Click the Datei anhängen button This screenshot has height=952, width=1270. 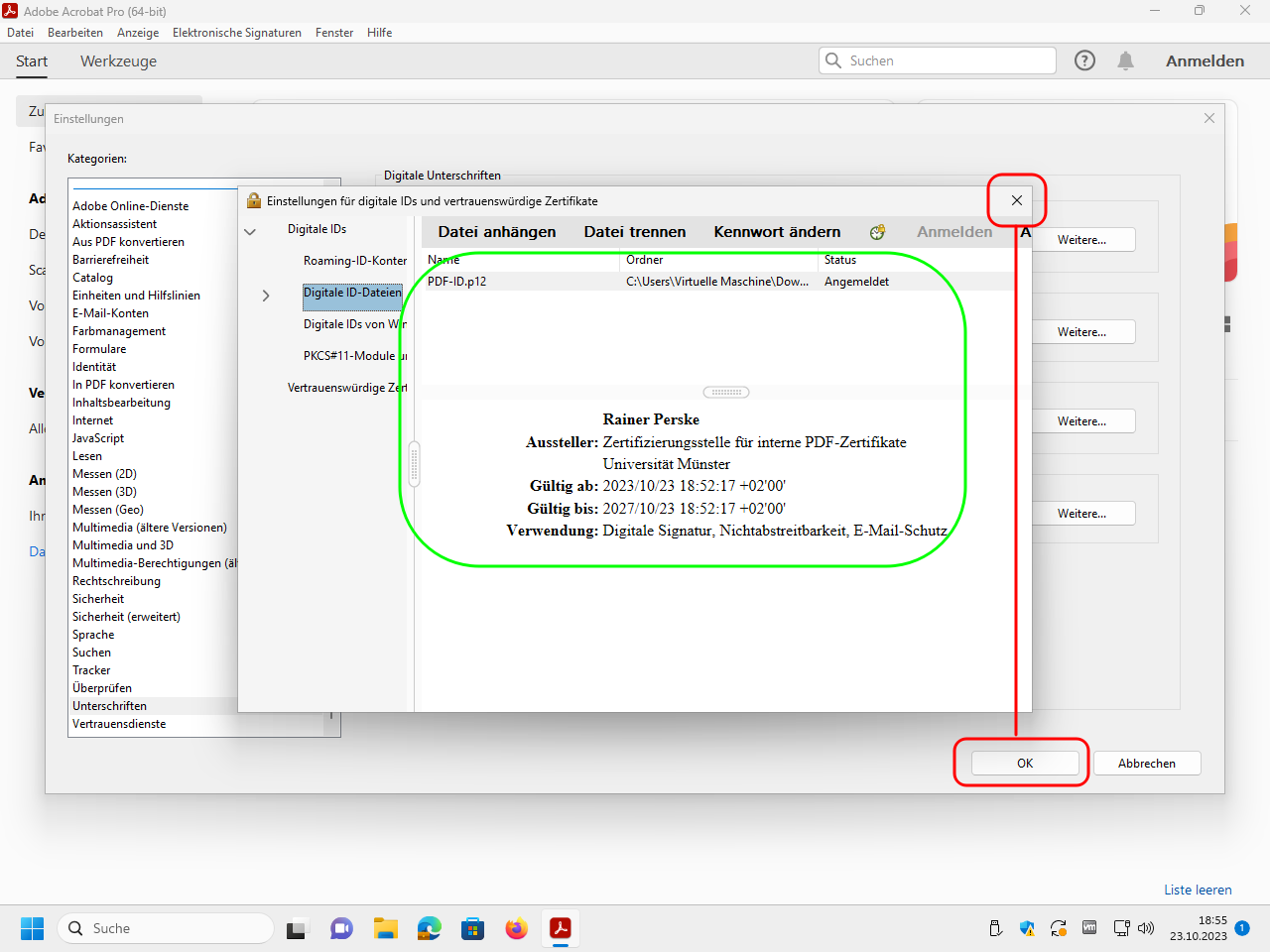tap(497, 232)
